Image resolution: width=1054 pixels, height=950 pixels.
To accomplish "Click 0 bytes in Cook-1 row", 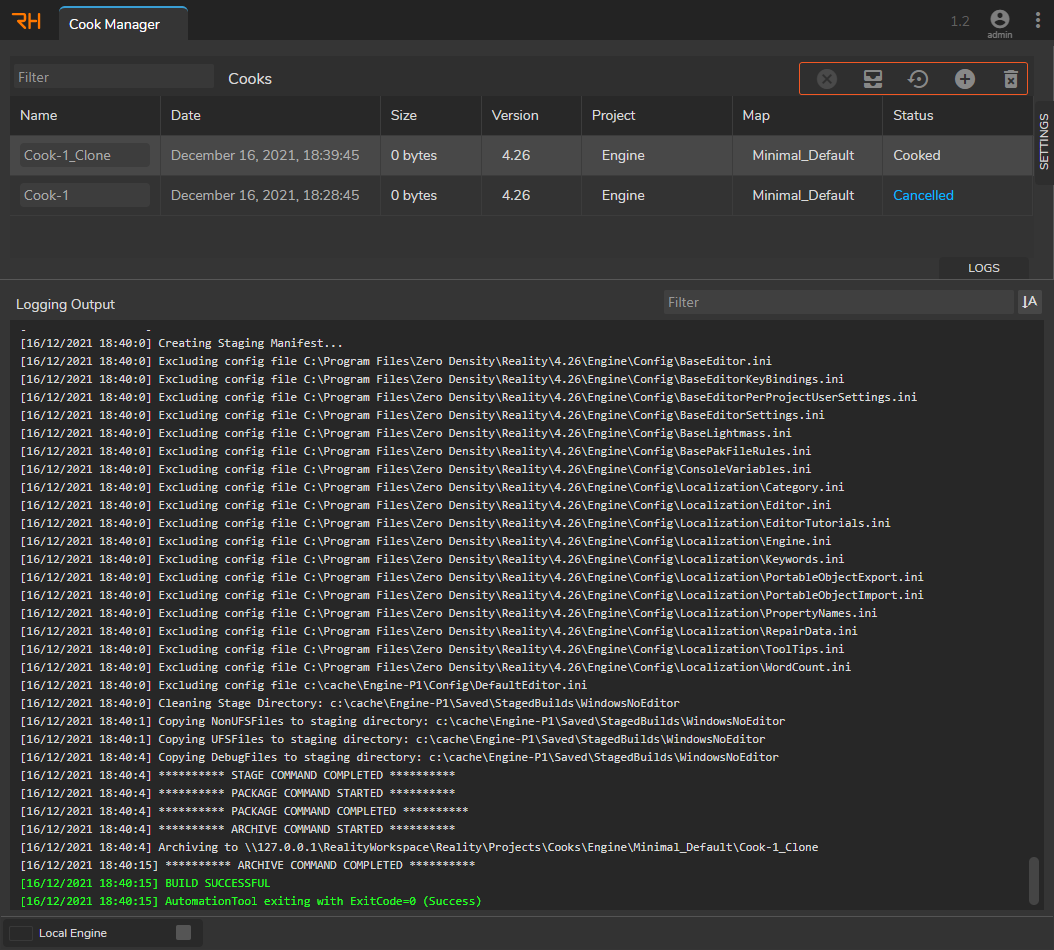I will pos(413,195).
